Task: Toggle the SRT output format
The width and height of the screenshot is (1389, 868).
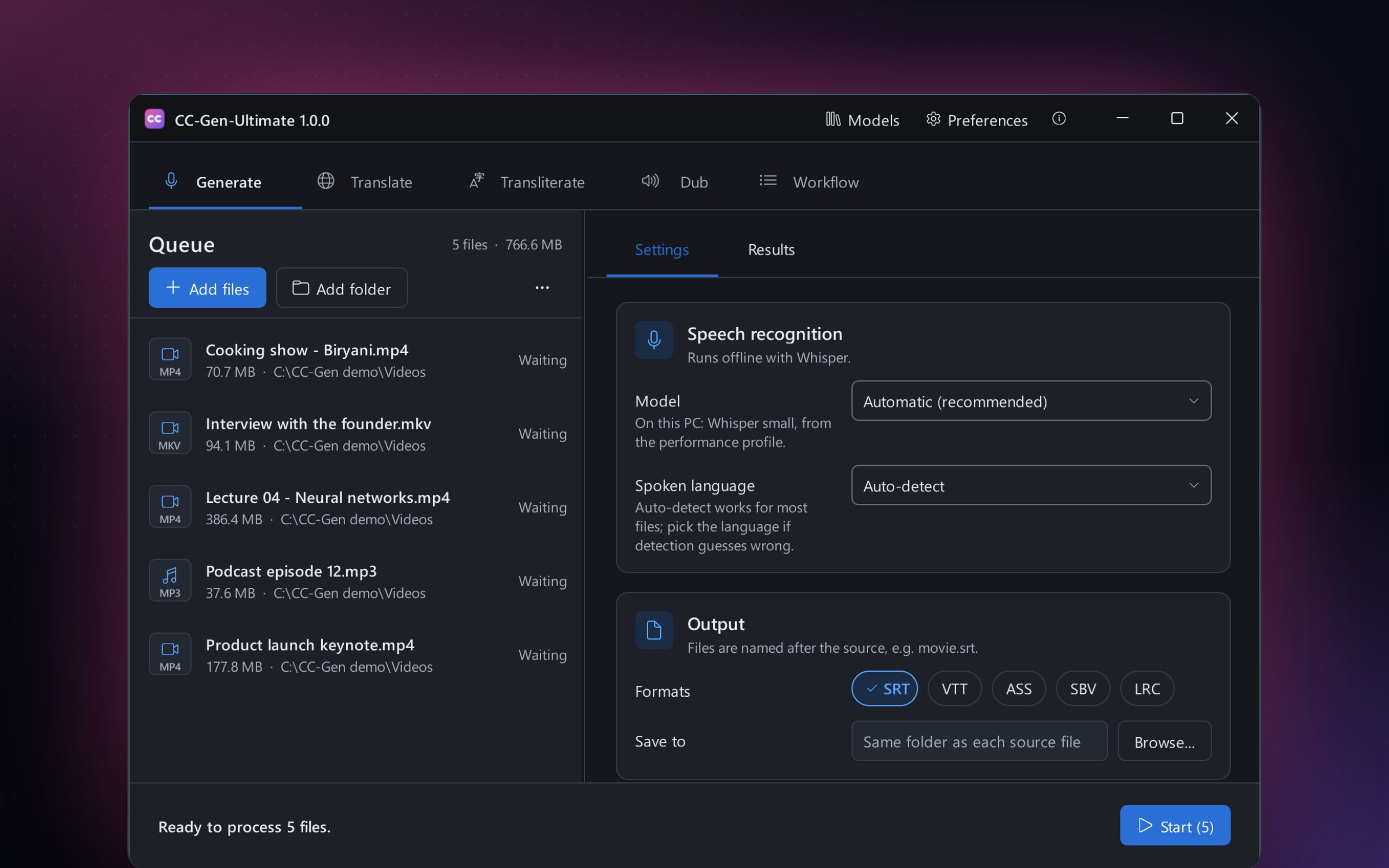Action: [884, 689]
